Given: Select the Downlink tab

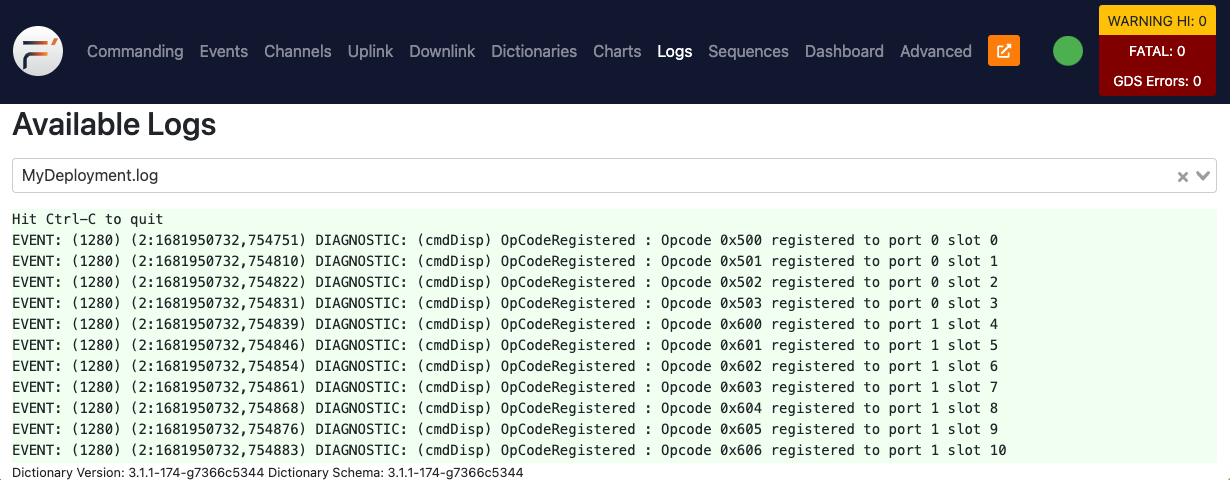Looking at the screenshot, I should click(x=442, y=51).
